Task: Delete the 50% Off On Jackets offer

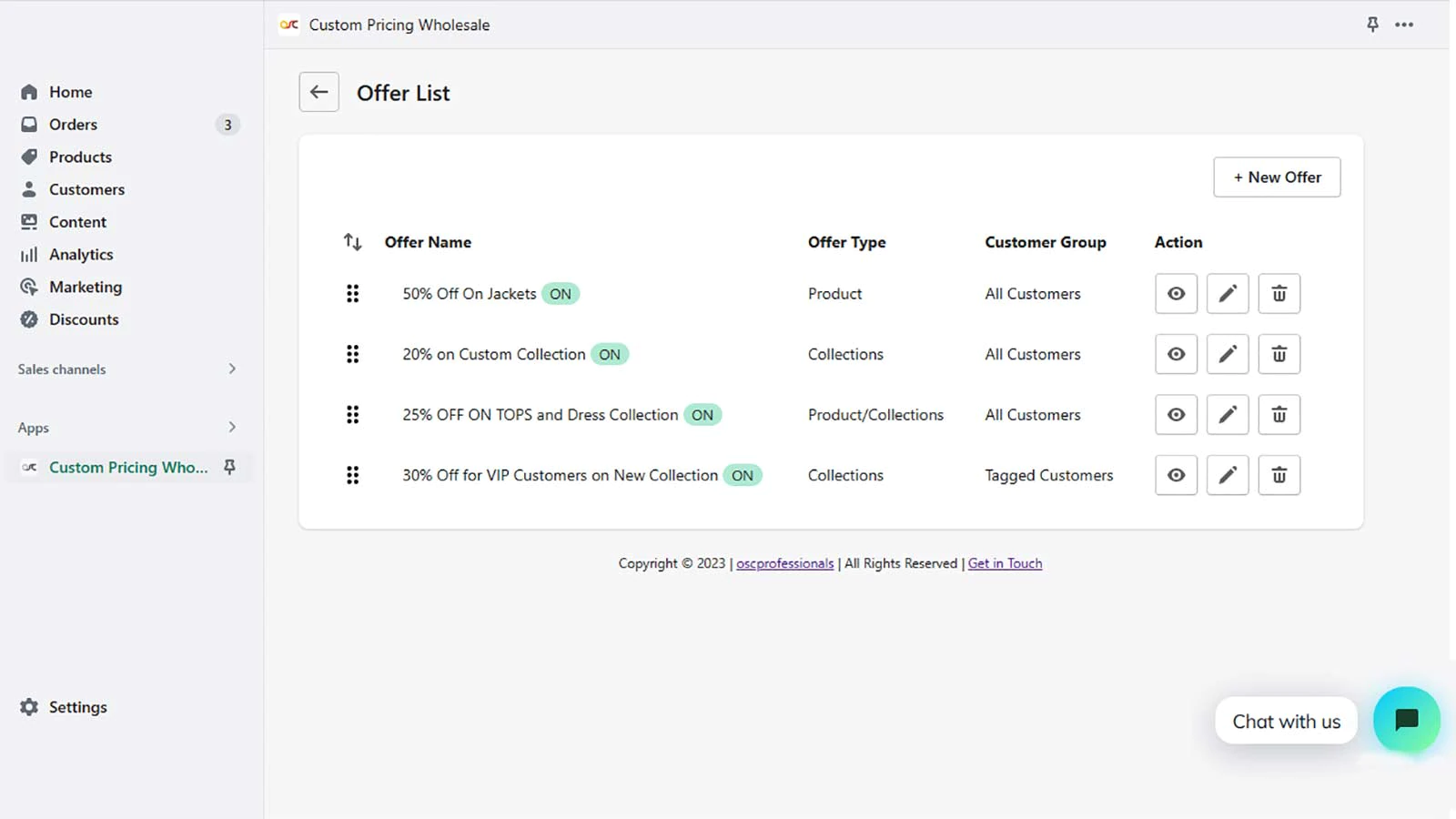Action: (x=1279, y=294)
